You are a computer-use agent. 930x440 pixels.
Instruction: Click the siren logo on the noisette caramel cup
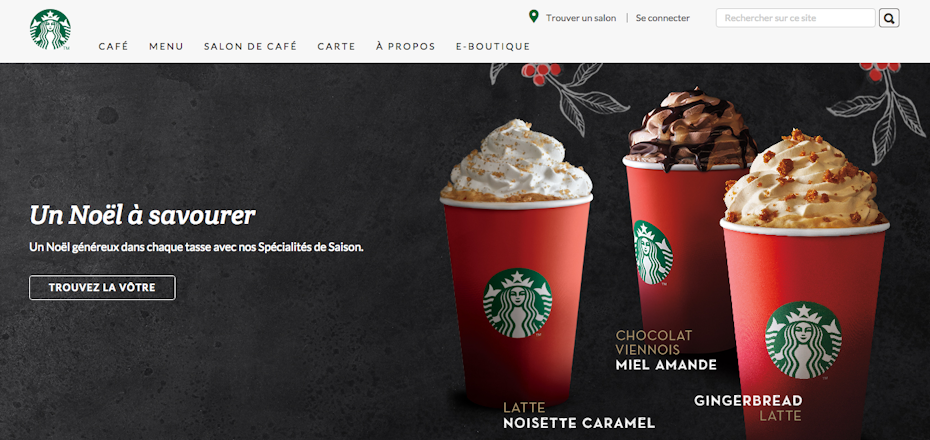tap(517, 303)
